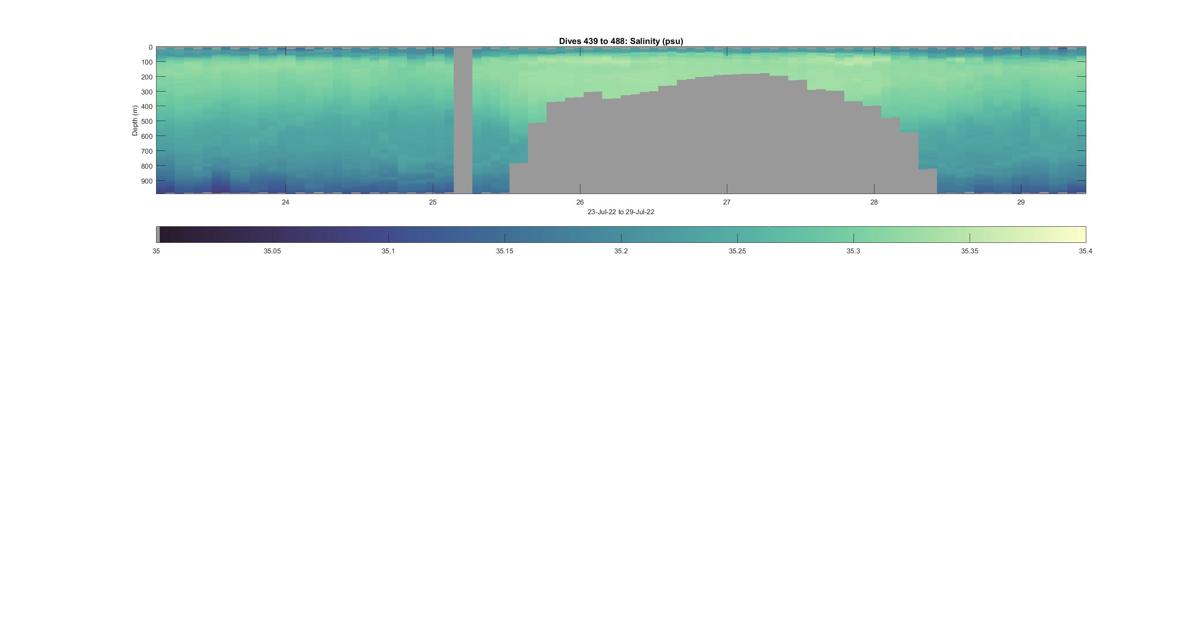
Task: Click the x-axis tick label '25'
Action: click(x=433, y=202)
